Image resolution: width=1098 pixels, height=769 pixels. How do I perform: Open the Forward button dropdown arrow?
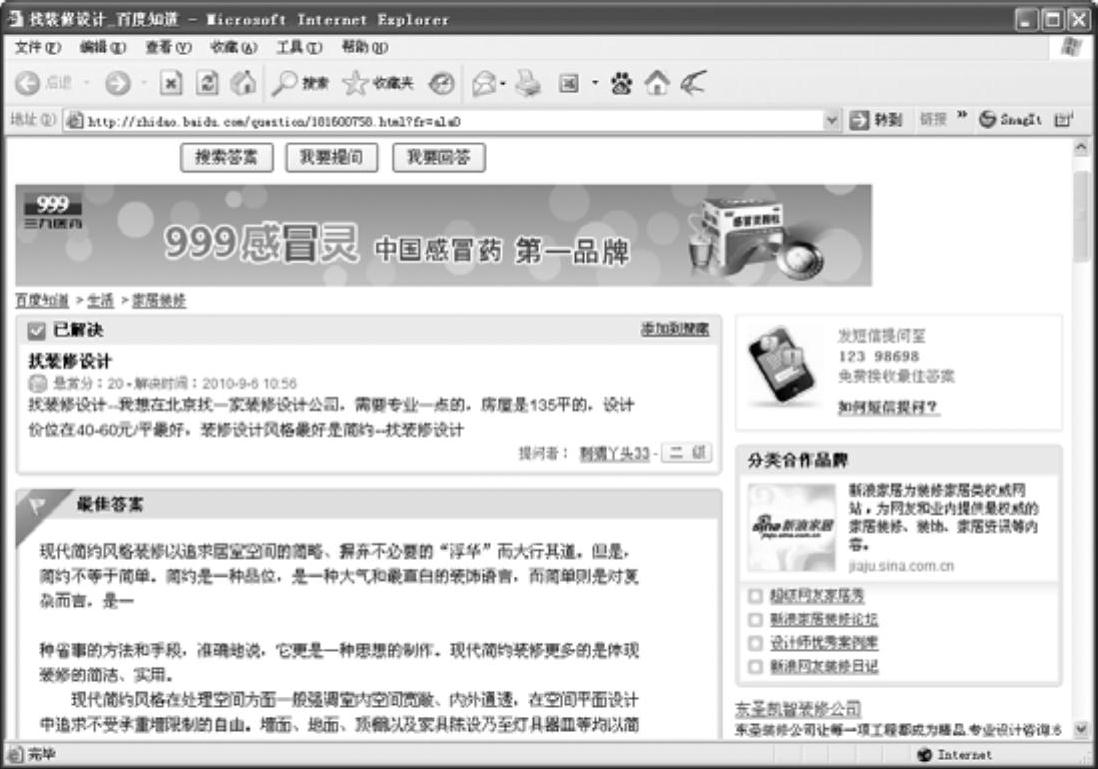[144, 83]
